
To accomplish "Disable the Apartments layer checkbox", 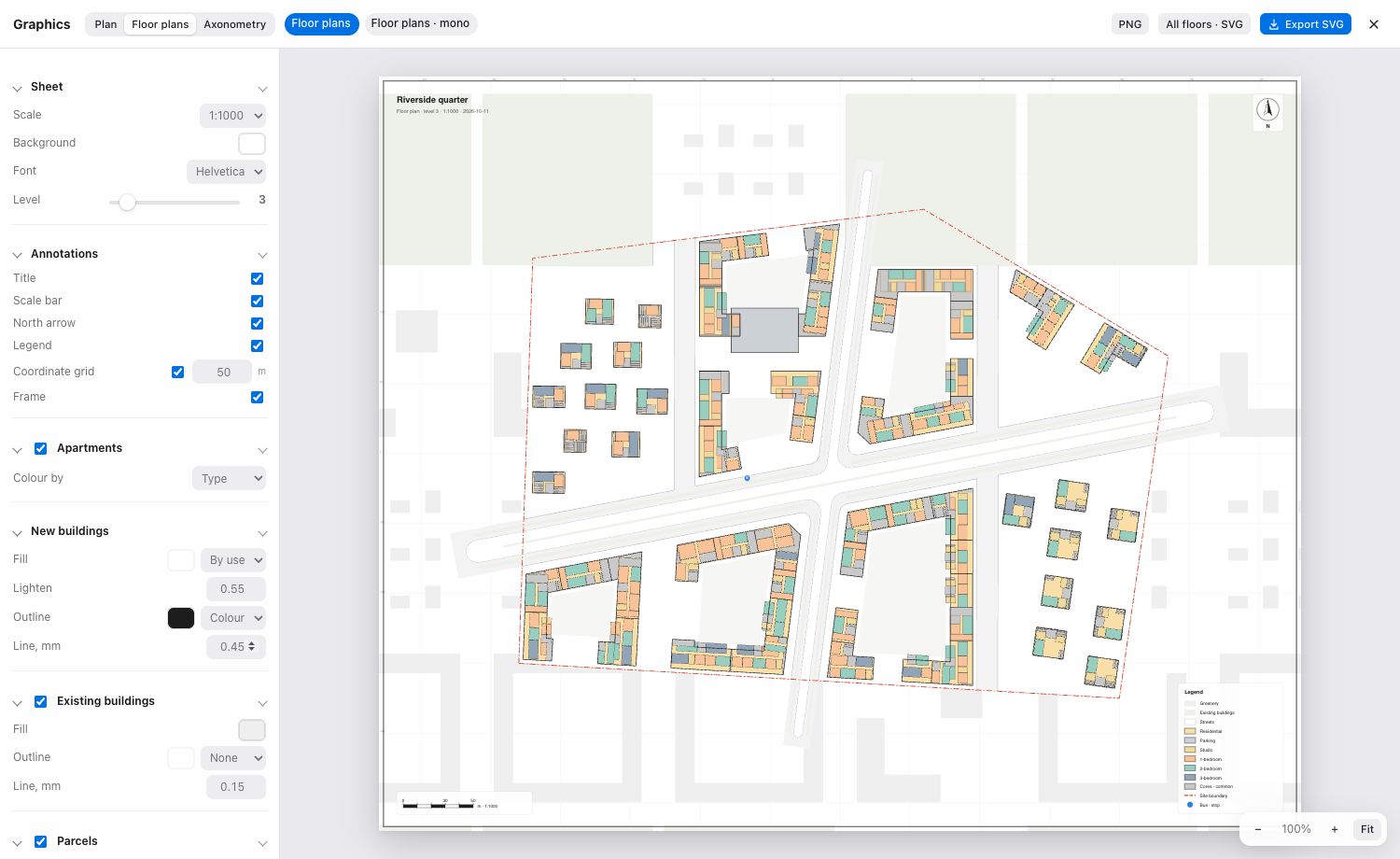I will pyautogui.click(x=40, y=448).
